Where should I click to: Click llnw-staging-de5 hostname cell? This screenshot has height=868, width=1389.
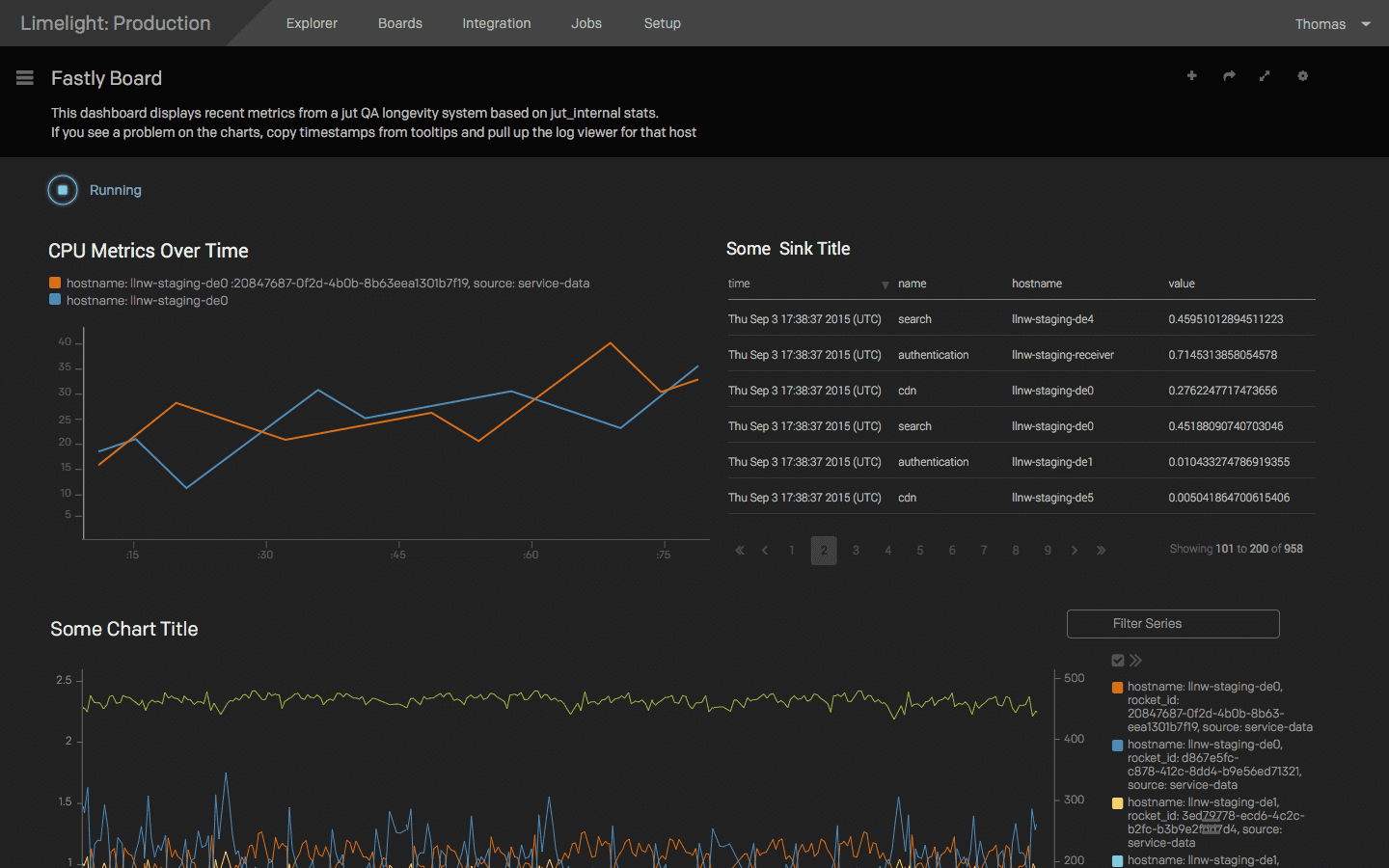click(1052, 498)
